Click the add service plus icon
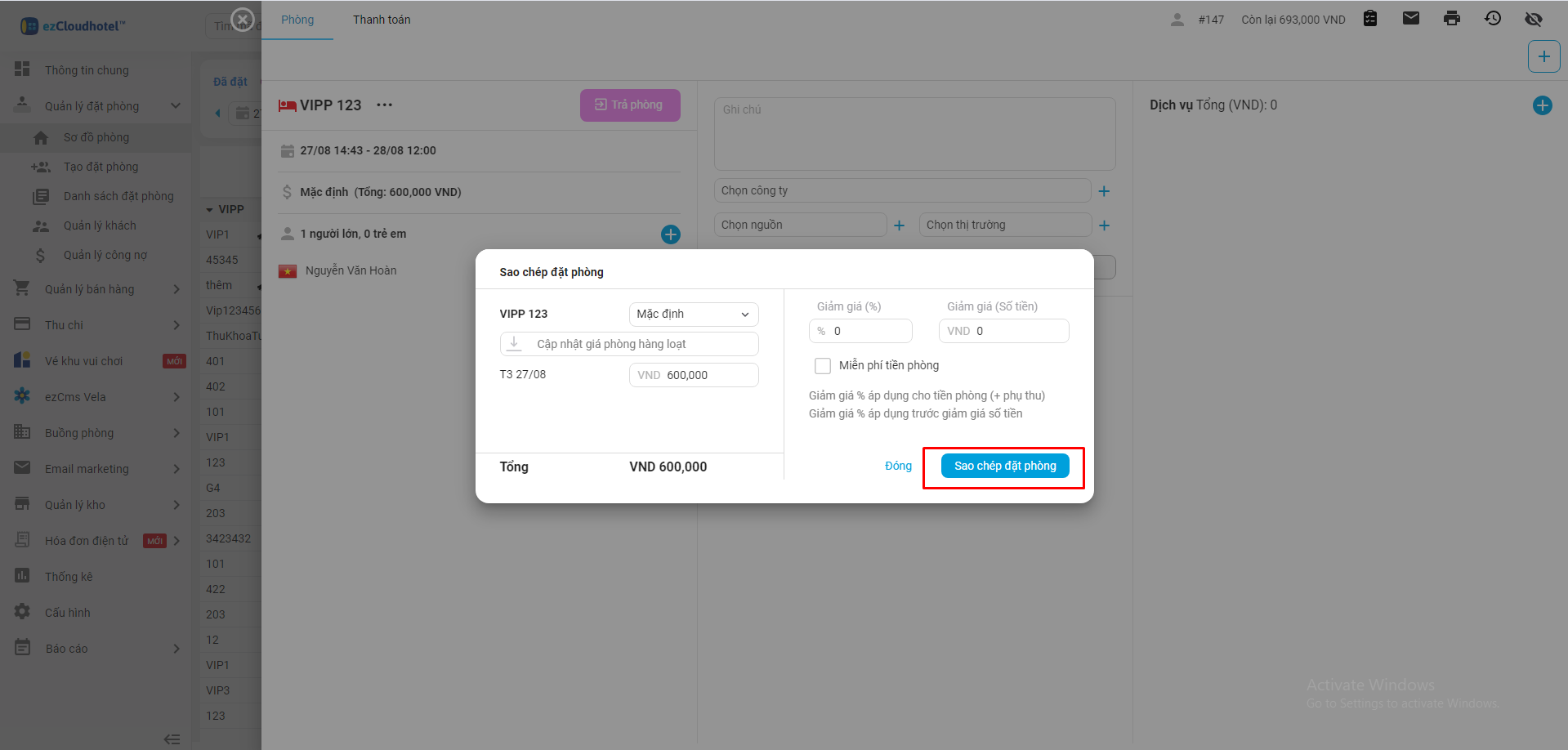The width and height of the screenshot is (1568, 750). click(1542, 105)
